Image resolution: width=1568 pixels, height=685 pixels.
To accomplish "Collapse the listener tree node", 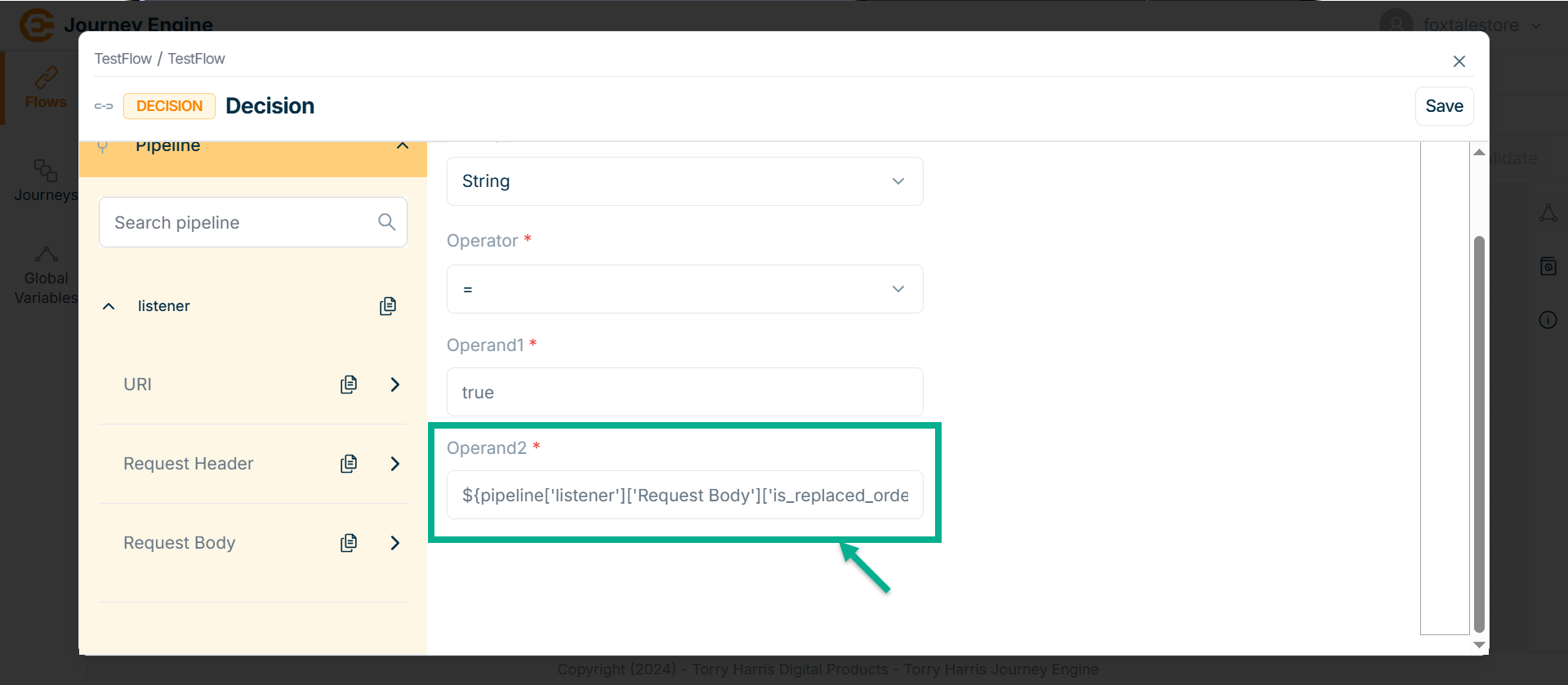I will tap(109, 306).
